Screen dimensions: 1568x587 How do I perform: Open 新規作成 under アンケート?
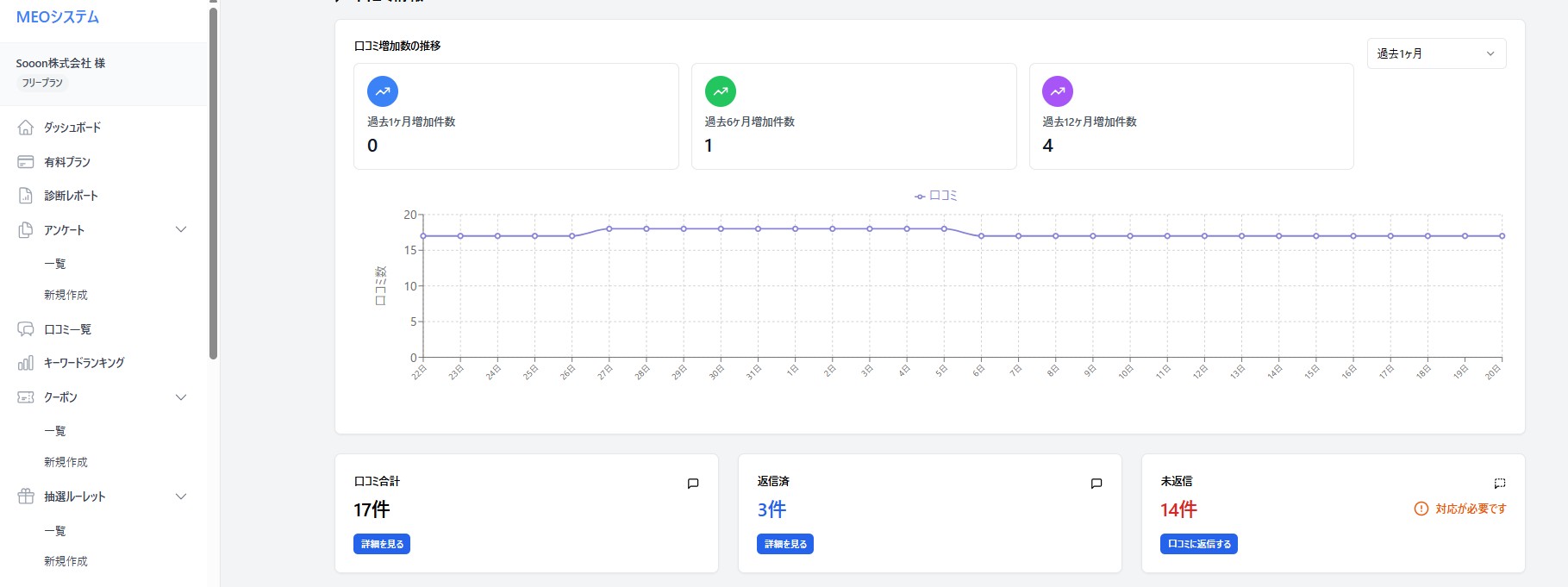point(66,295)
